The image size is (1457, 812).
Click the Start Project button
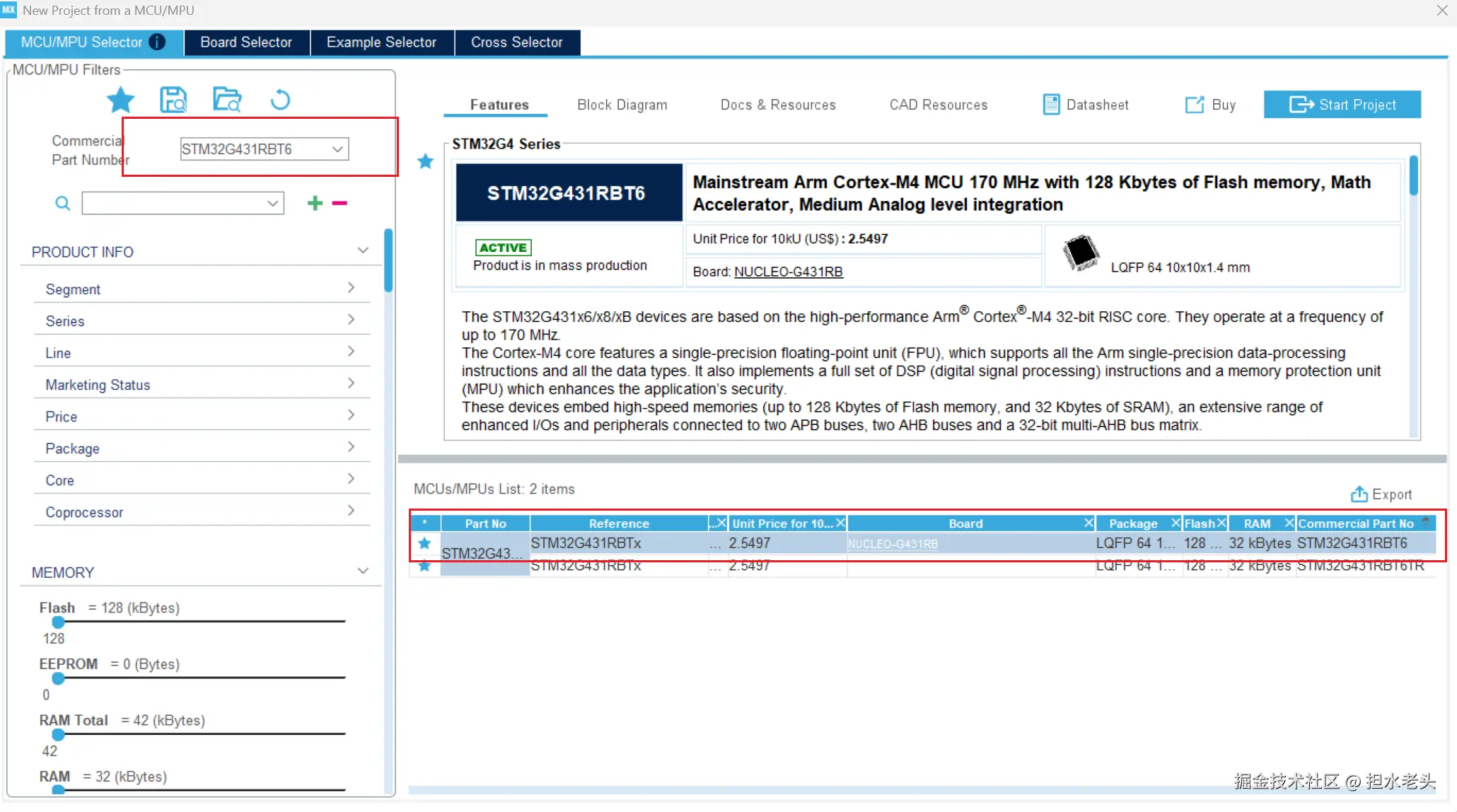tap(1342, 105)
